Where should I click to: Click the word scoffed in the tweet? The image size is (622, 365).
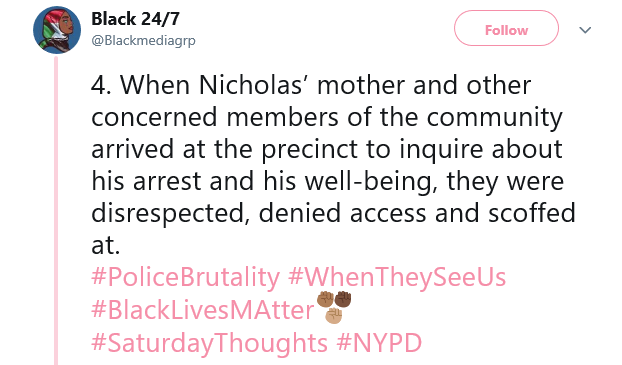pyautogui.click(x=532, y=213)
